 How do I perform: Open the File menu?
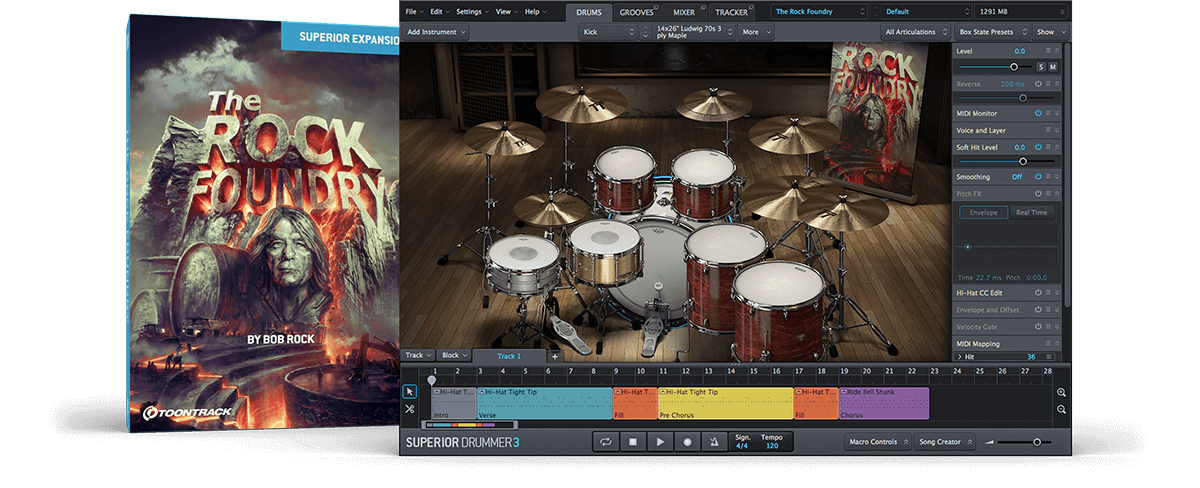(x=413, y=12)
